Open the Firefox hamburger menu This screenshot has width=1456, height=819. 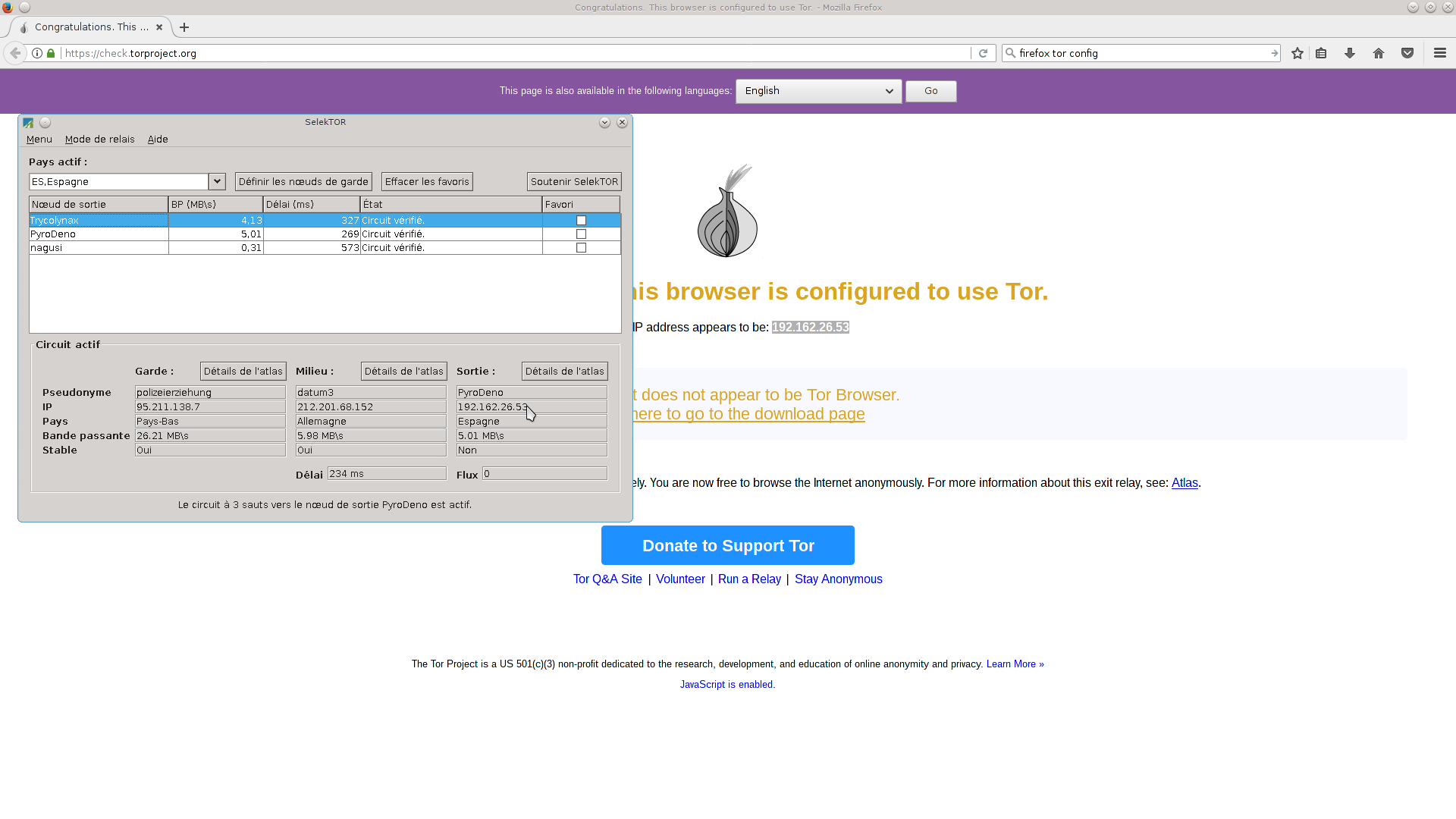[1440, 53]
